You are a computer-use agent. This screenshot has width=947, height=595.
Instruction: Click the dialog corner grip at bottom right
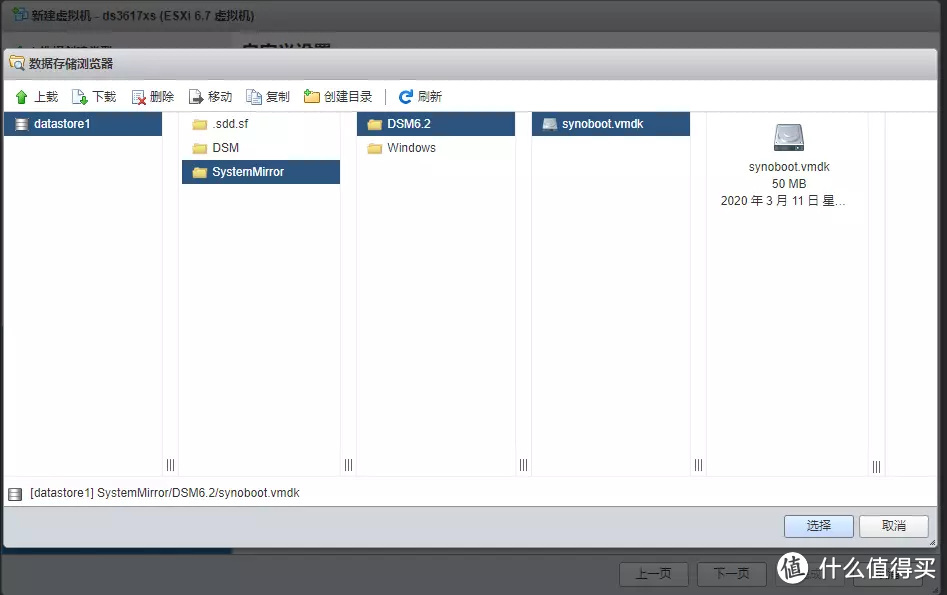[933, 542]
